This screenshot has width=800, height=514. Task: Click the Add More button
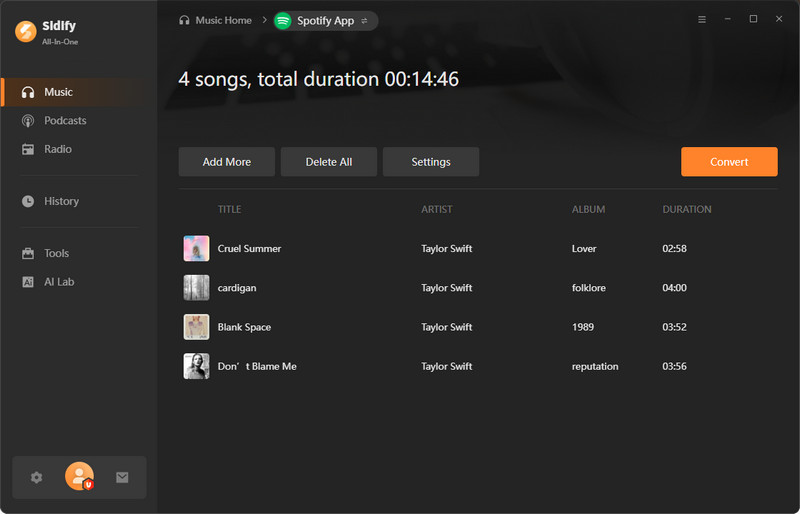227,162
